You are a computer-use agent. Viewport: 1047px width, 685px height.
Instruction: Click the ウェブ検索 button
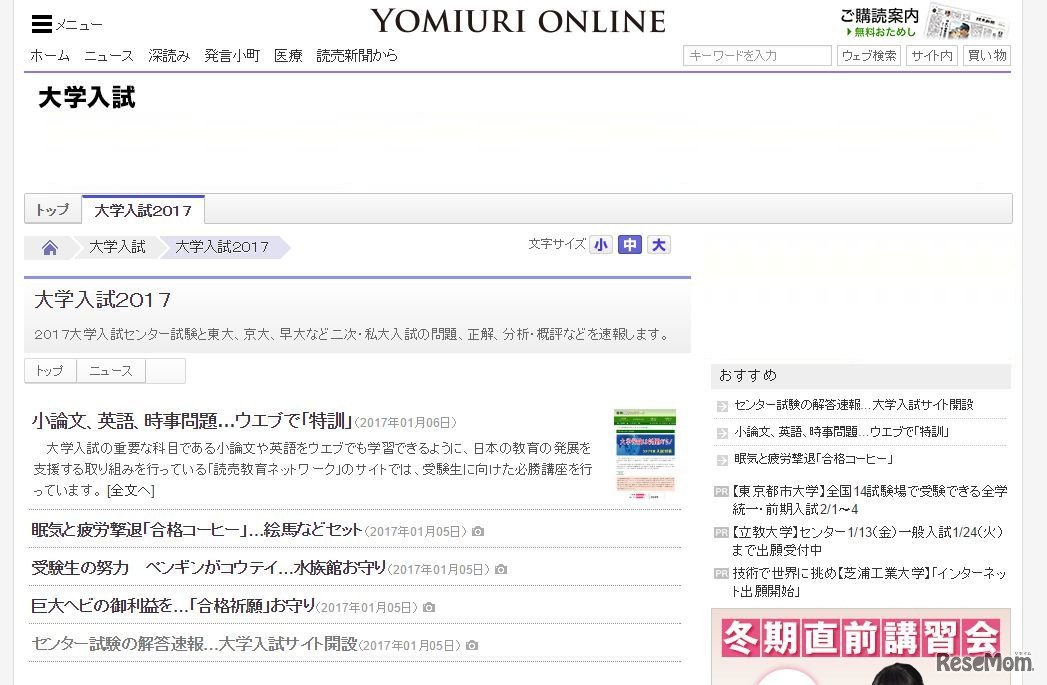[869, 55]
